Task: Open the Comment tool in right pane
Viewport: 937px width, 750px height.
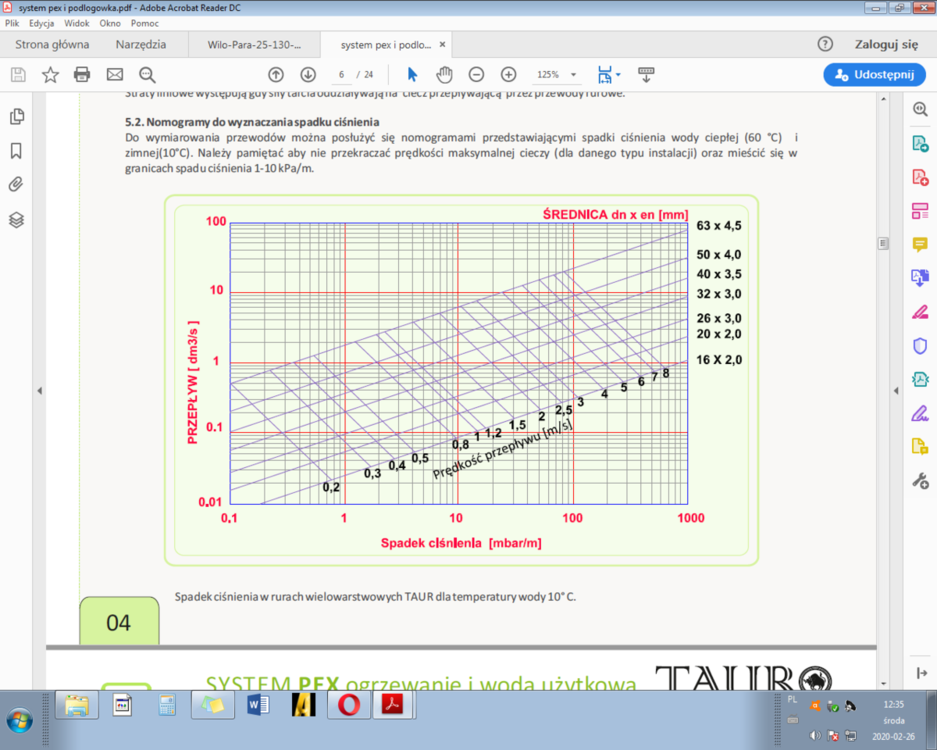Action: [920, 245]
